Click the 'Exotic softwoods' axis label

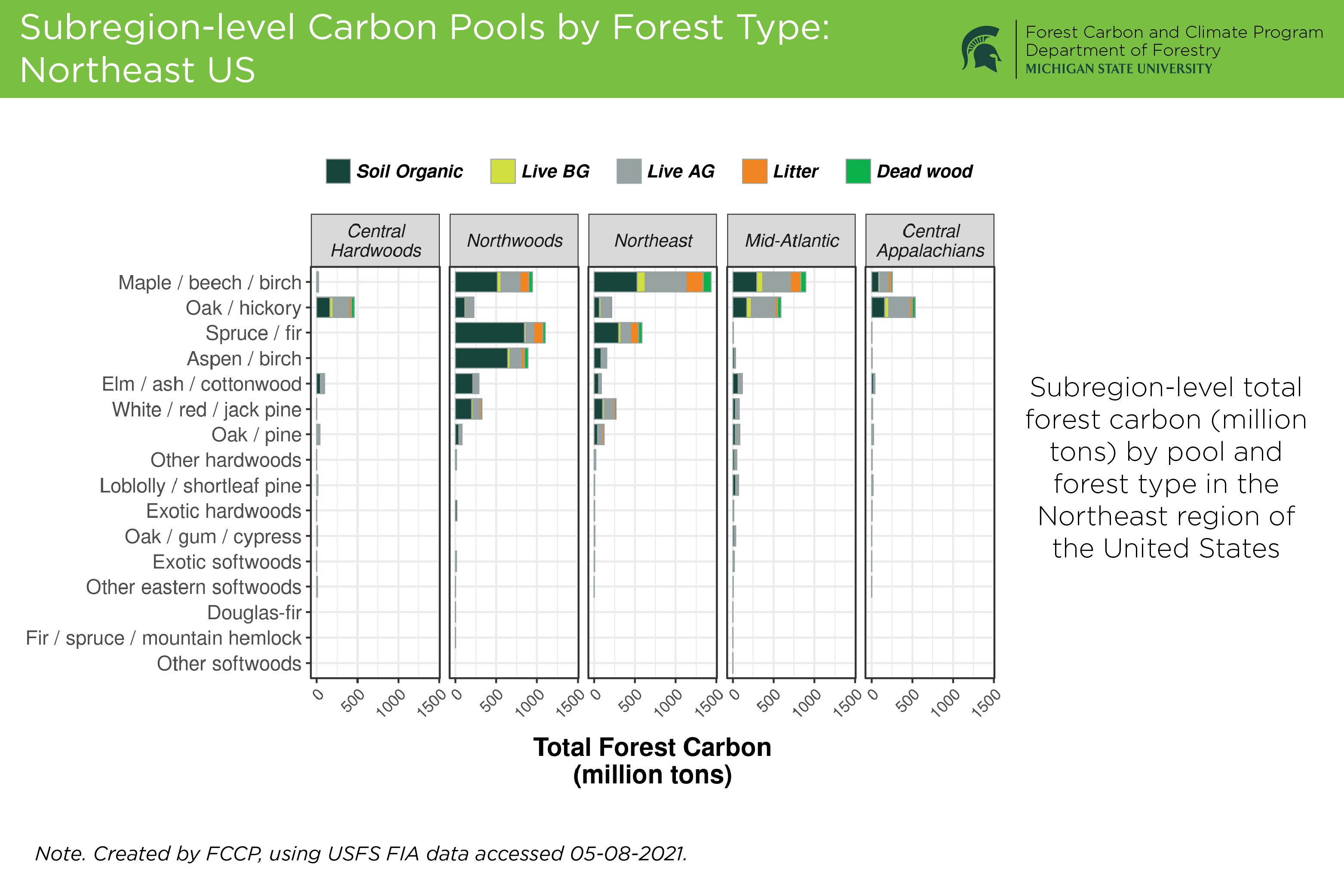click(227, 562)
